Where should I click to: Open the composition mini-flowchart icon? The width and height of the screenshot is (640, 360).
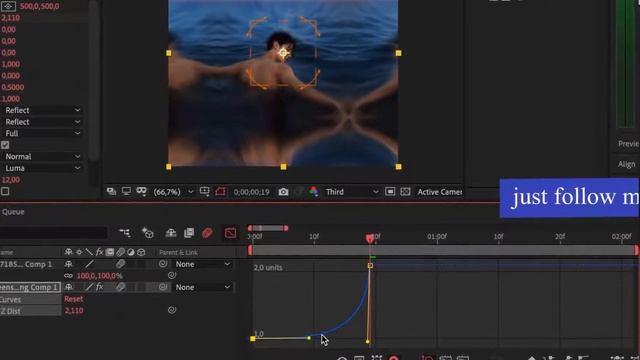124,233
